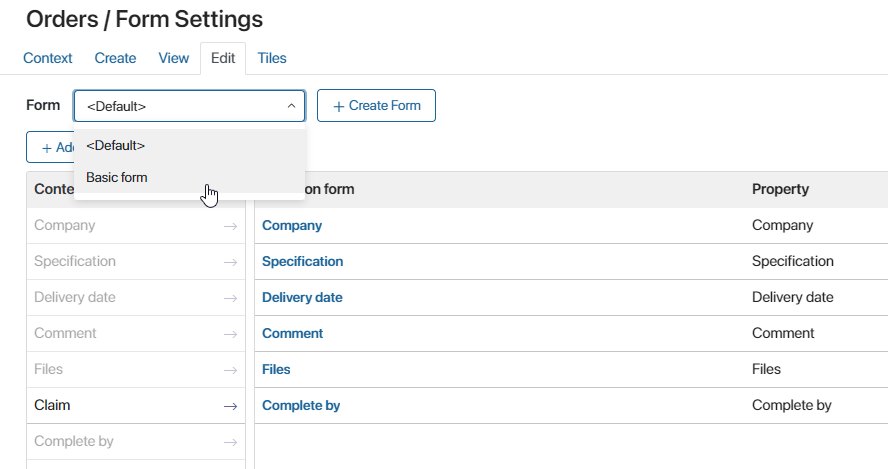The width and height of the screenshot is (888, 469).
Task: Click the arrow icon next to Claim
Action: click(x=230, y=406)
